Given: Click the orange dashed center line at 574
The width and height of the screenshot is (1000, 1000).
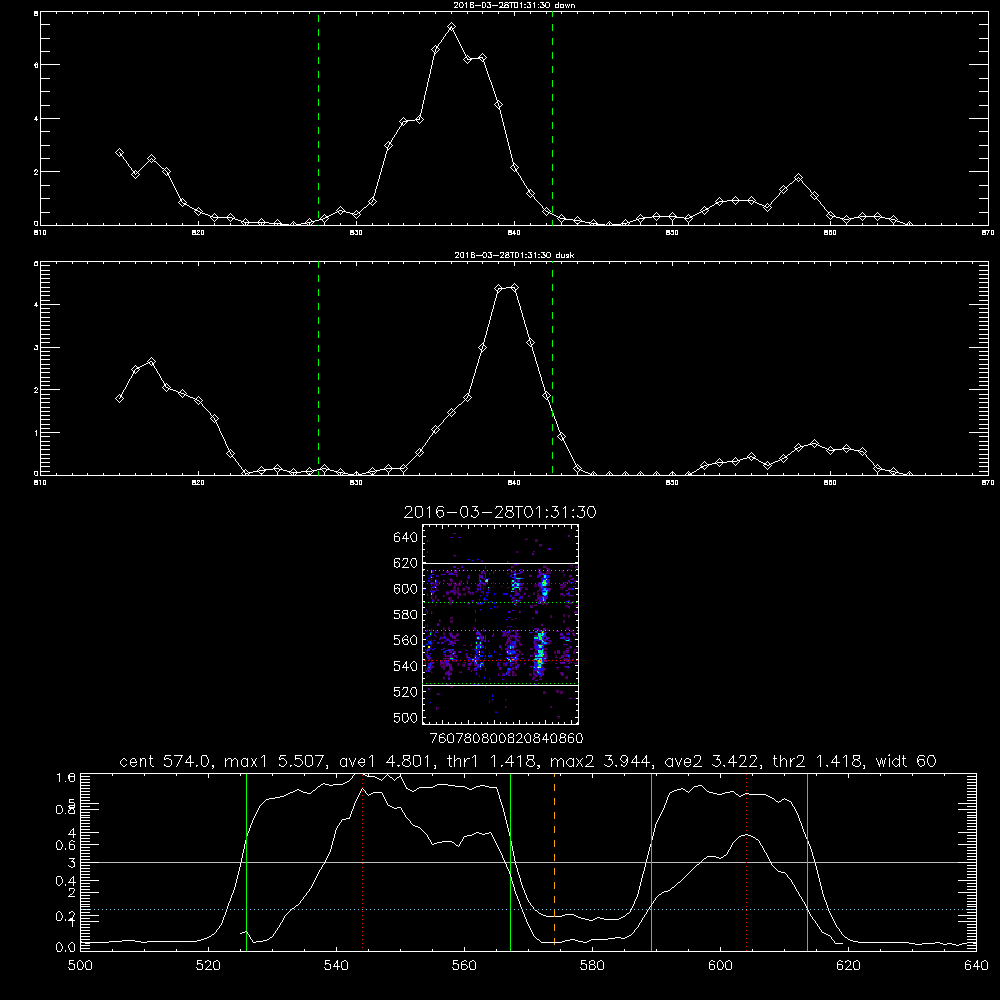Looking at the screenshot, I should (554, 861).
